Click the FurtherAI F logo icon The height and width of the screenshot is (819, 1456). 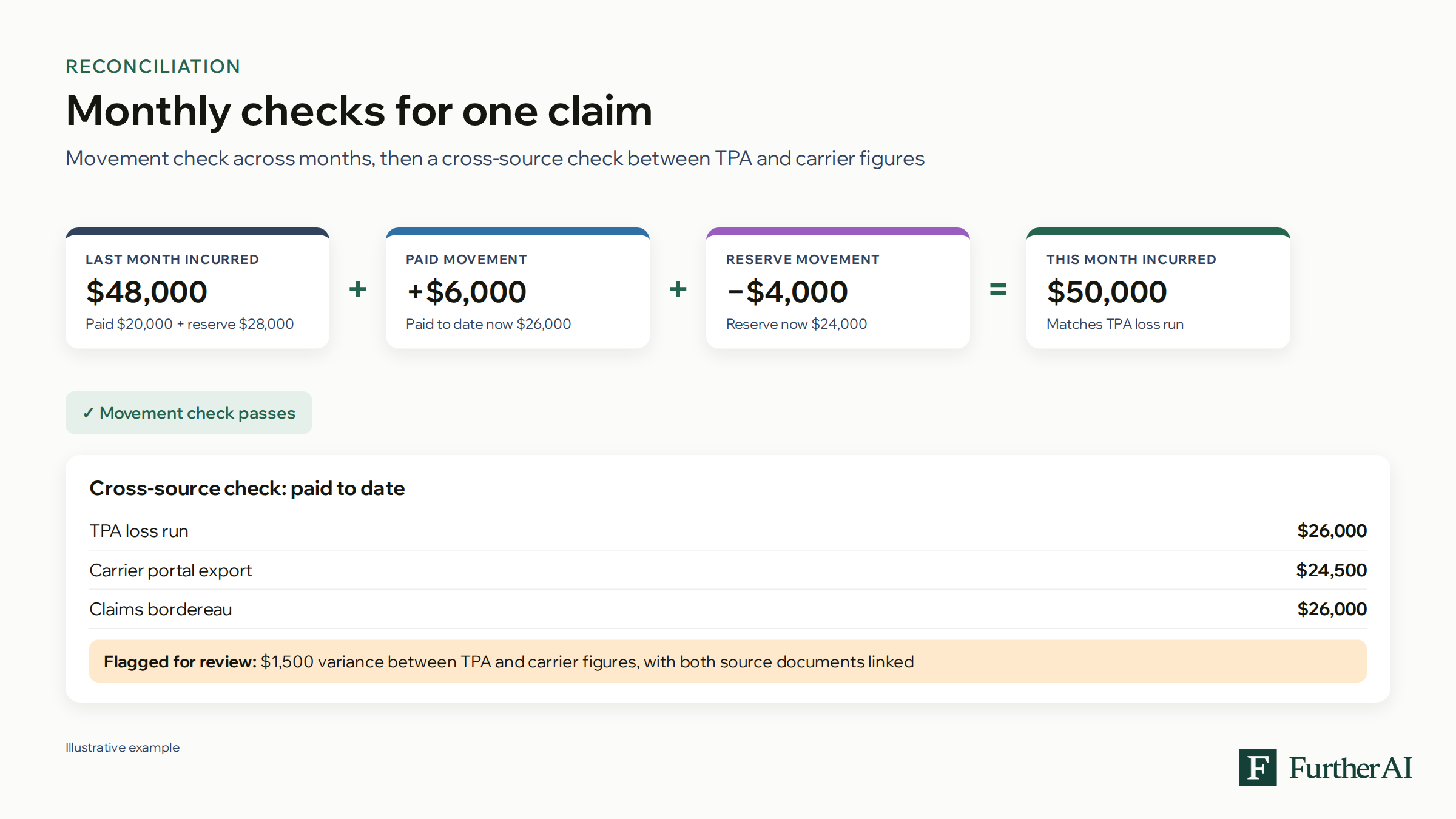[1258, 767]
